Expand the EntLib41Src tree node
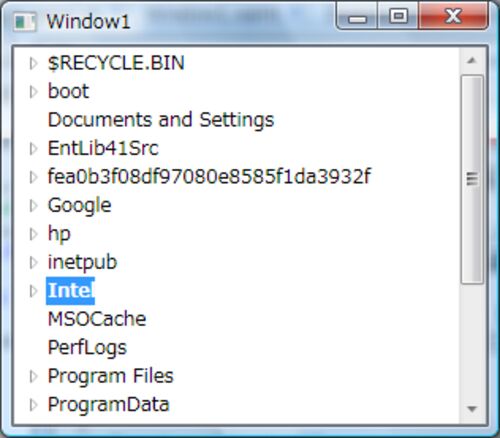This screenshot has width=500, height=438. click(x=33, y=149)
